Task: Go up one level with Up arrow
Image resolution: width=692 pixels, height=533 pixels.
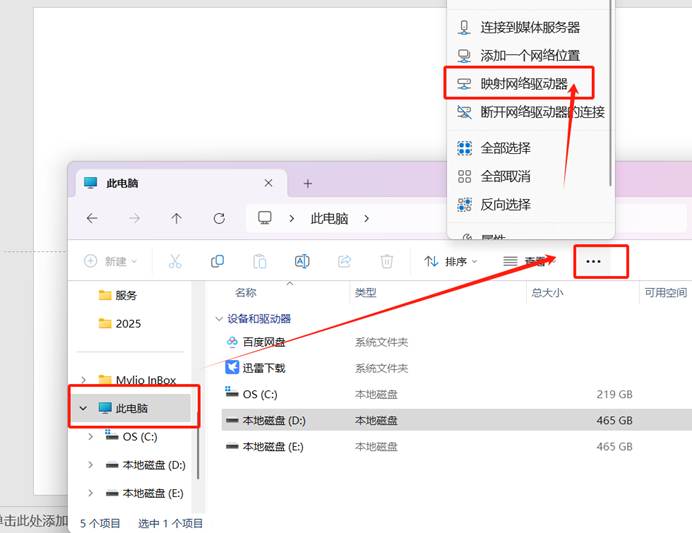Action: pos(177,218)
